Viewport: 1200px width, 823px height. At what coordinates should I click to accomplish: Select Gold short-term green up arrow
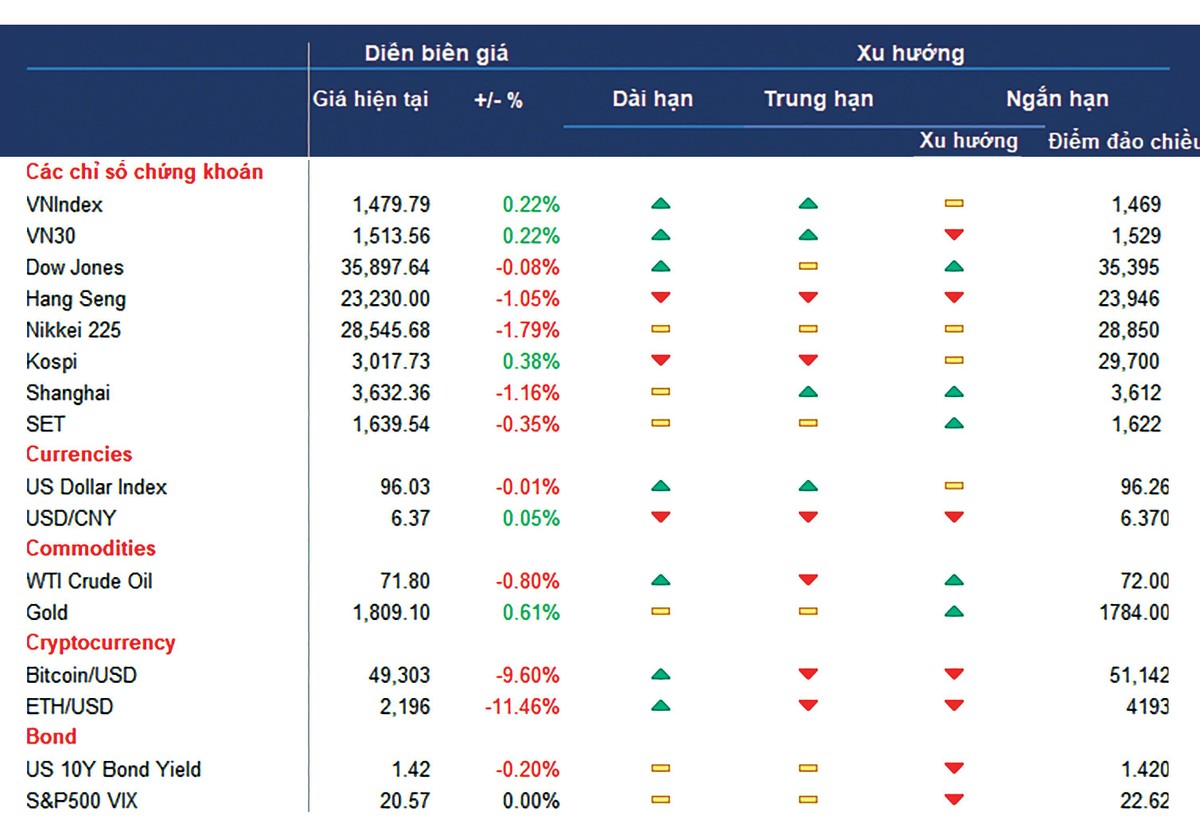pos(954,612)
